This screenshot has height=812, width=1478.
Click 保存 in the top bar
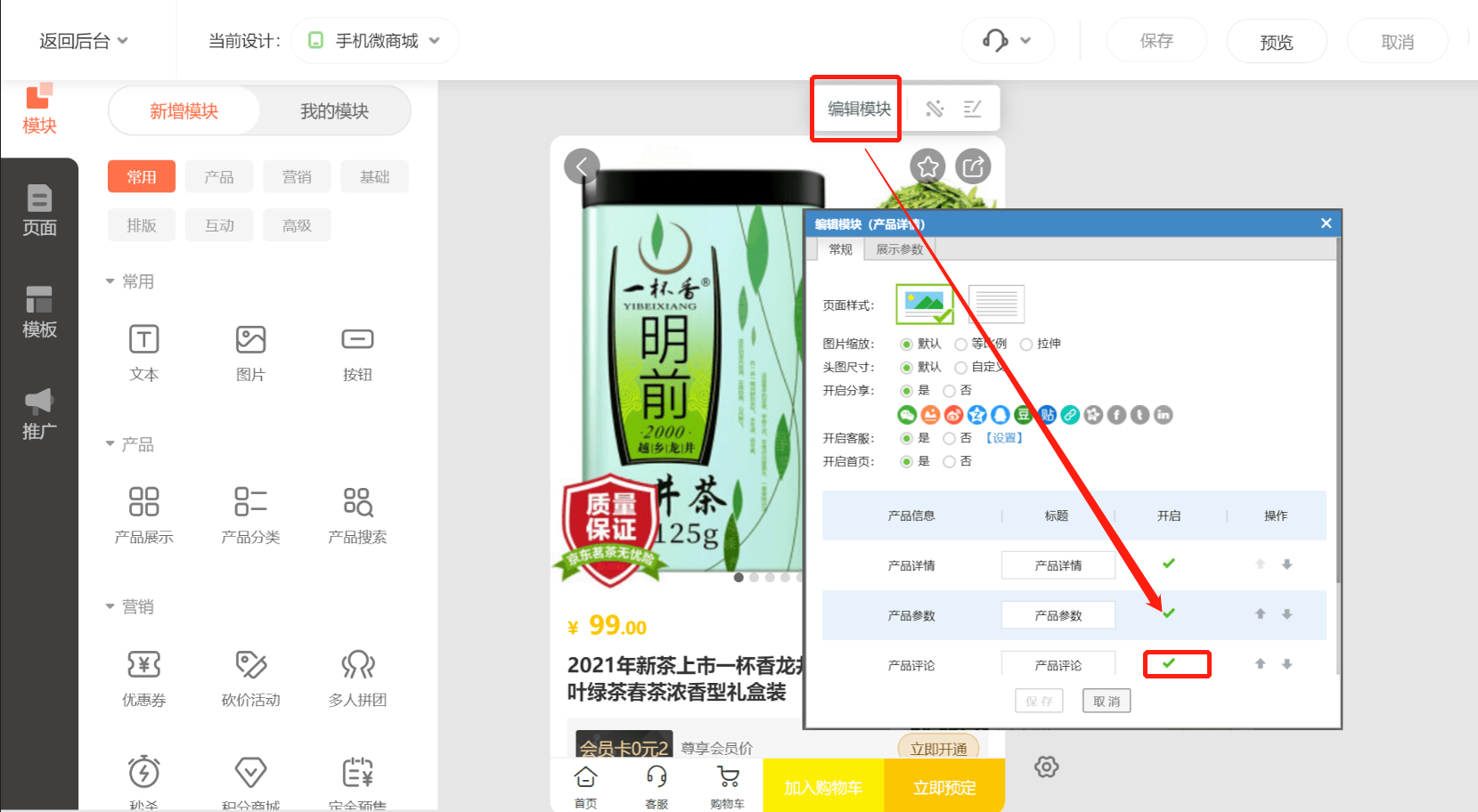(1156, 41)
